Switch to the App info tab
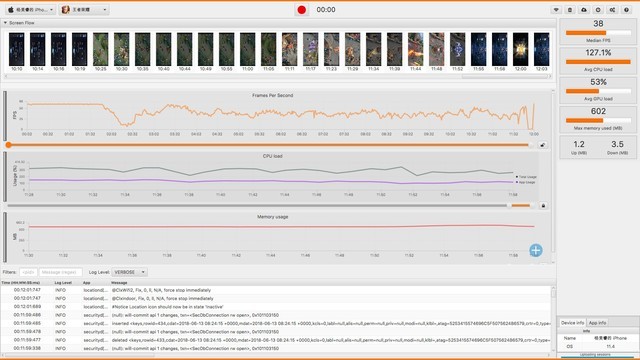 598,322
